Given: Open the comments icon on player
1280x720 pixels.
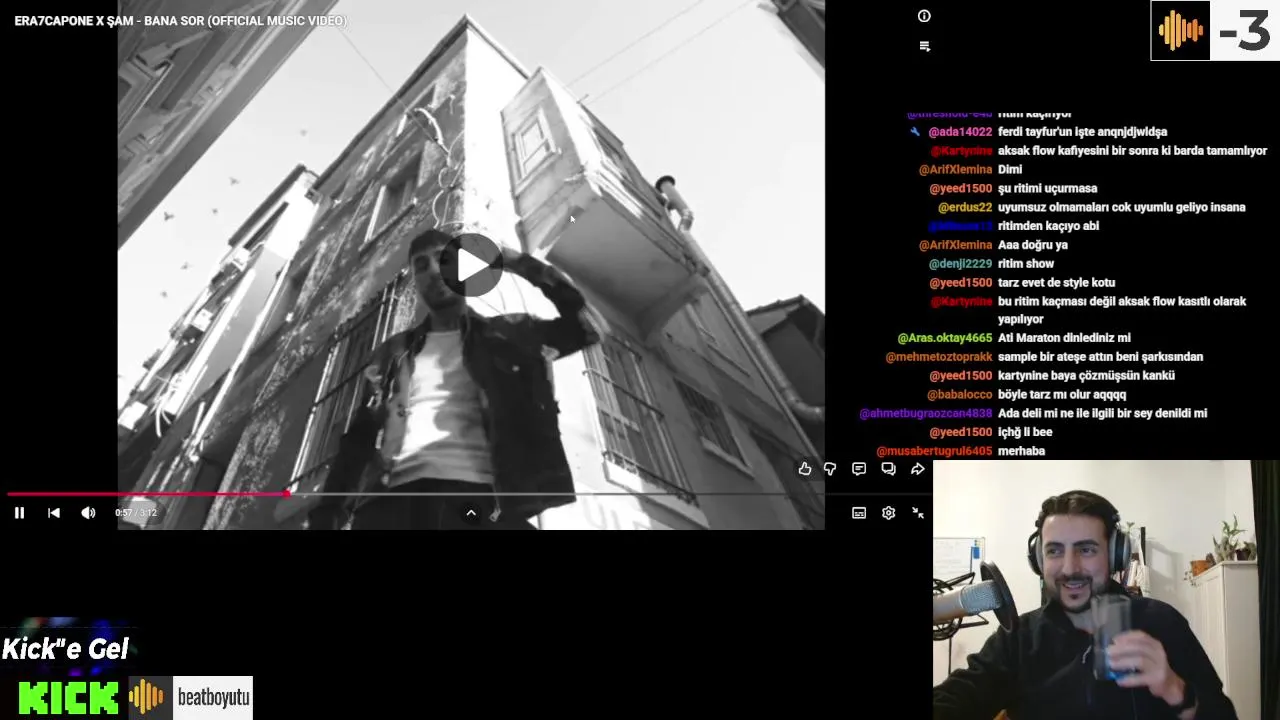Looking at the screenshot, I should tap(859, 469).
